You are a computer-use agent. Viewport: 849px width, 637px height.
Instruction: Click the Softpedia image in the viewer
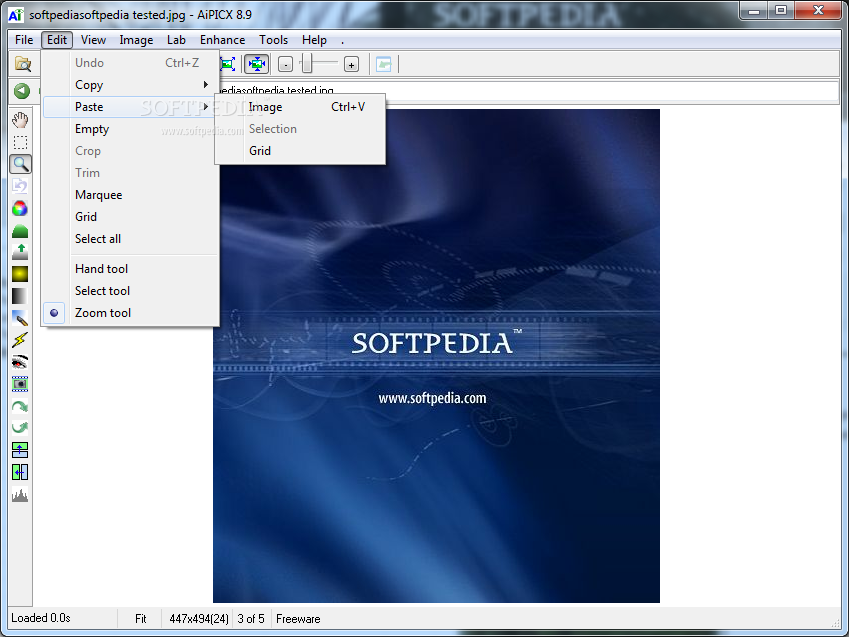coord(436,356)
